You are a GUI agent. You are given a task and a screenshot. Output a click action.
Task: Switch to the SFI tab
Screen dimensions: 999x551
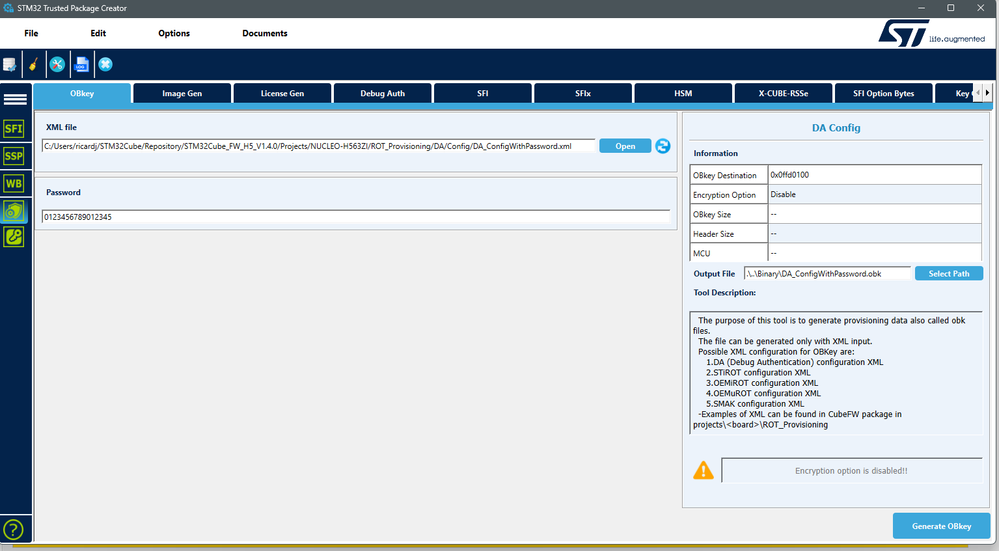483,93
